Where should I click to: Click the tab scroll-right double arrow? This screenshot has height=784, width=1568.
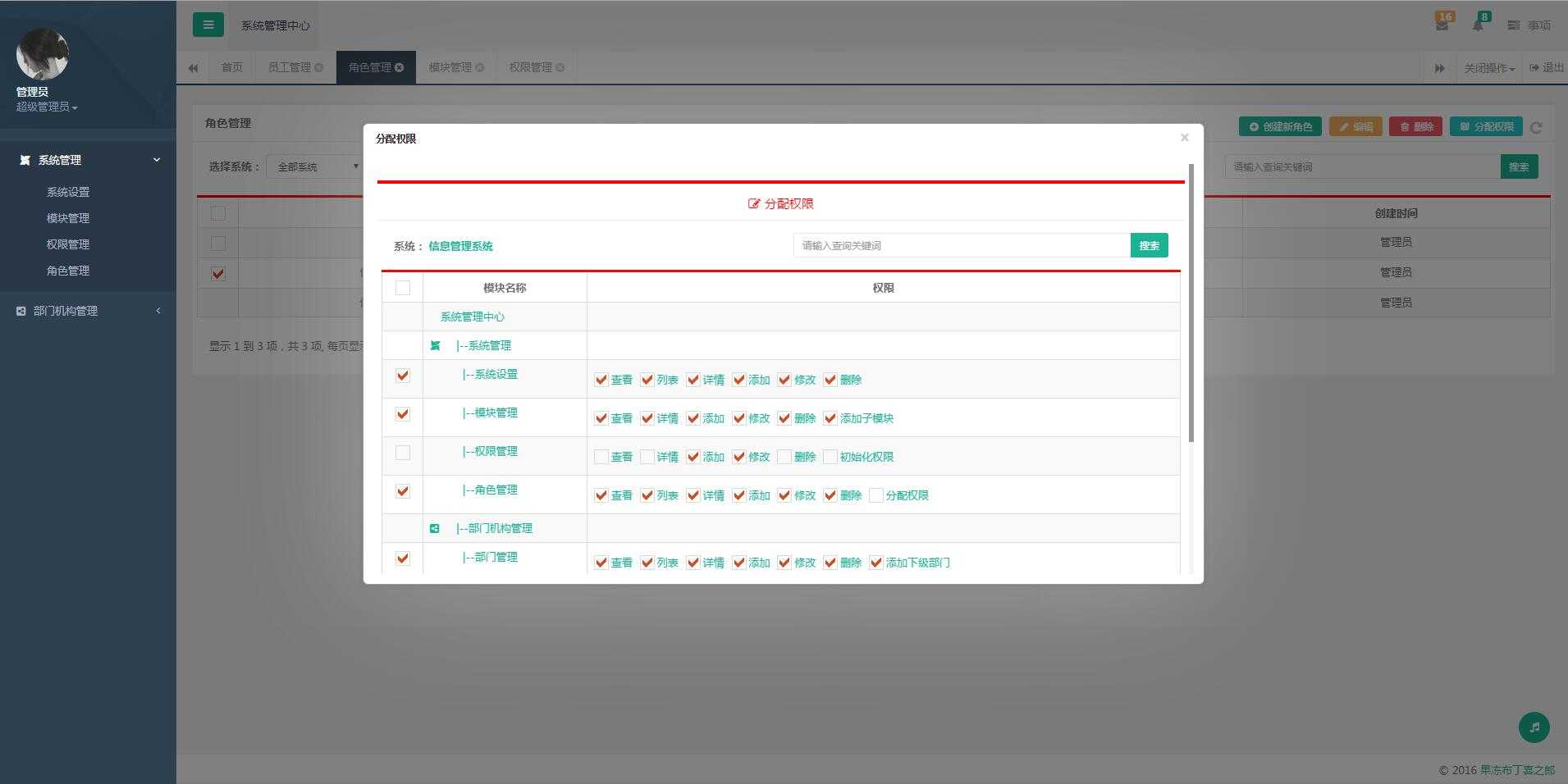click(1439, 68)
